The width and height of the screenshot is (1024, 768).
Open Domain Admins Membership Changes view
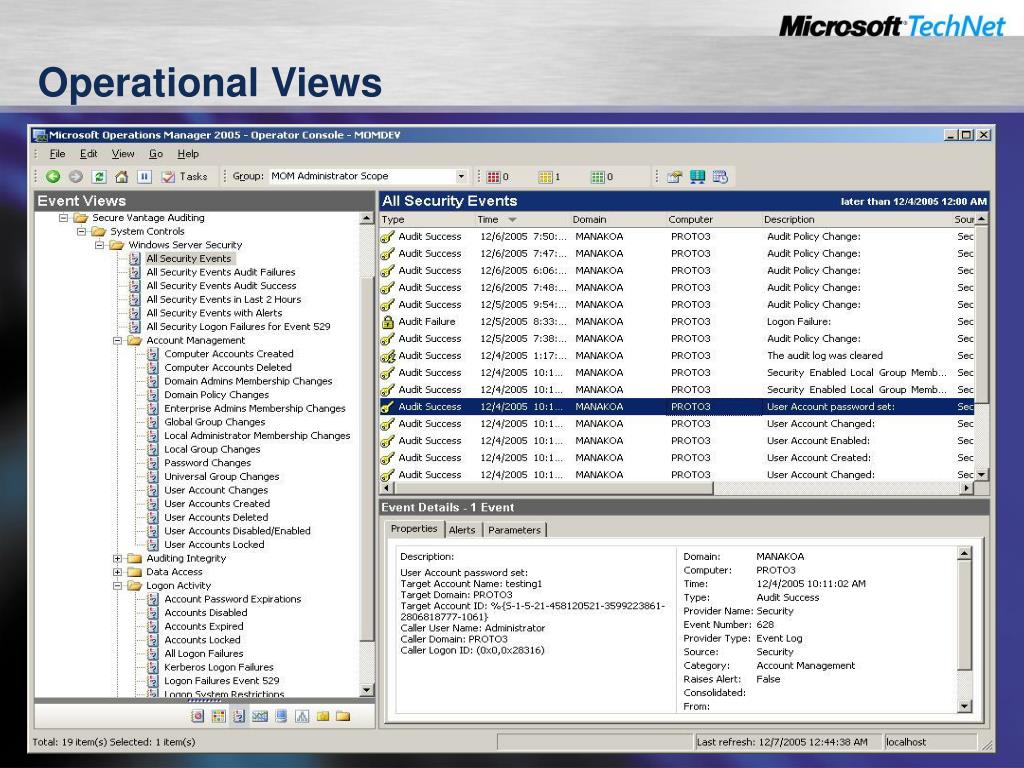(x=248, y=381)
